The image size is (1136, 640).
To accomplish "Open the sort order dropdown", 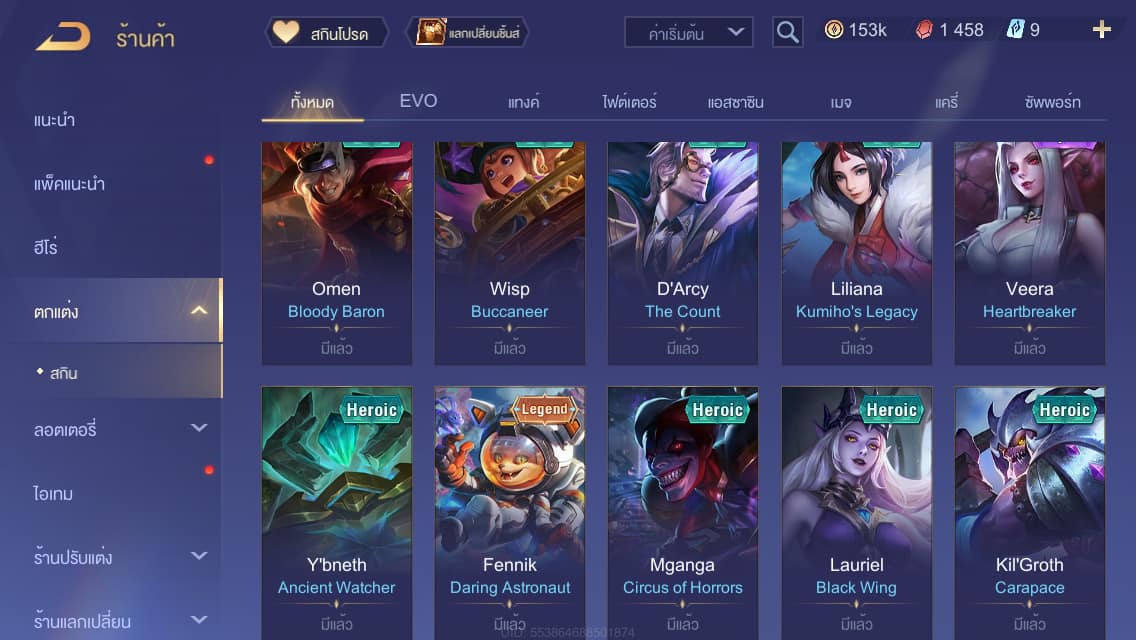I will [x=688, y=32].
